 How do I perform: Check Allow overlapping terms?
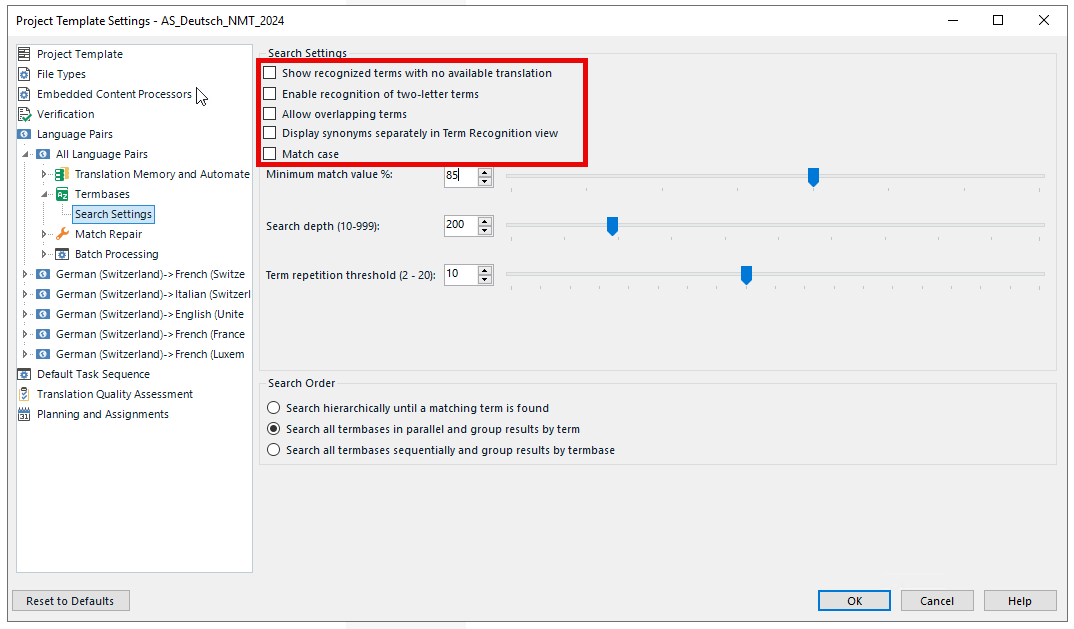pos(270,113)
